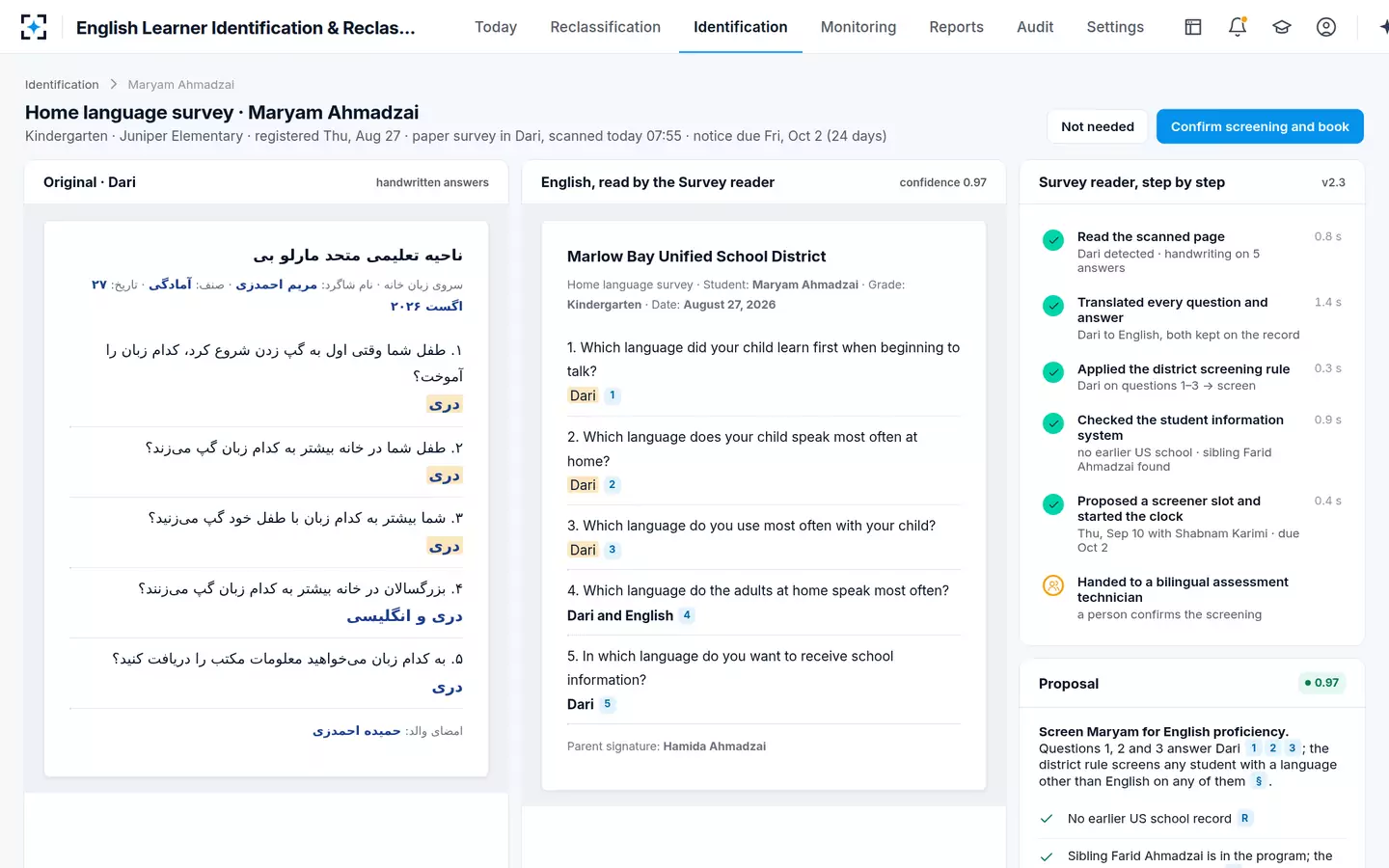Click Marlow Bay Unified School District heading
1389x868 pixels.
click(696, 257)
